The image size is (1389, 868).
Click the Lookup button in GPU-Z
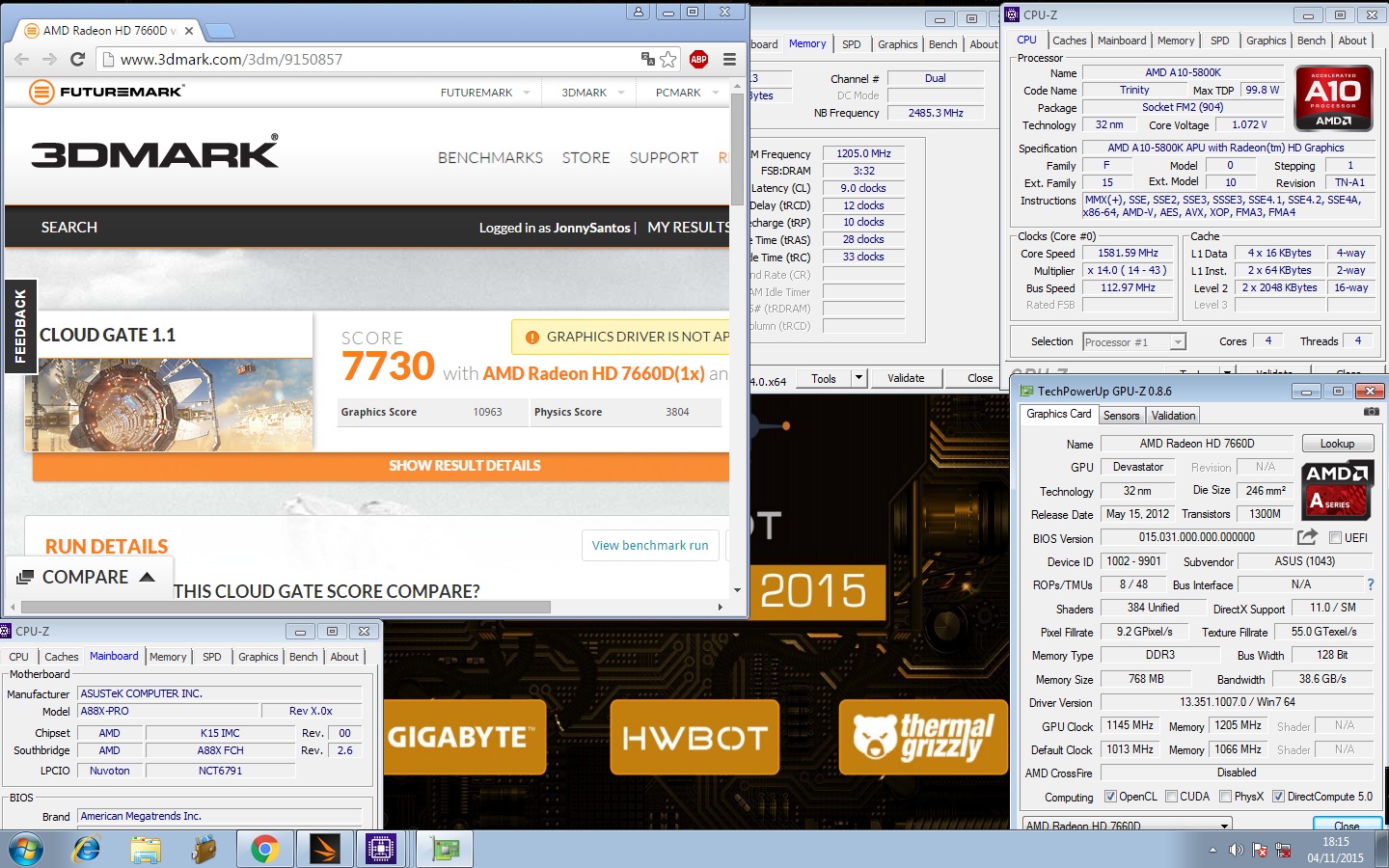click(1337, 444)
